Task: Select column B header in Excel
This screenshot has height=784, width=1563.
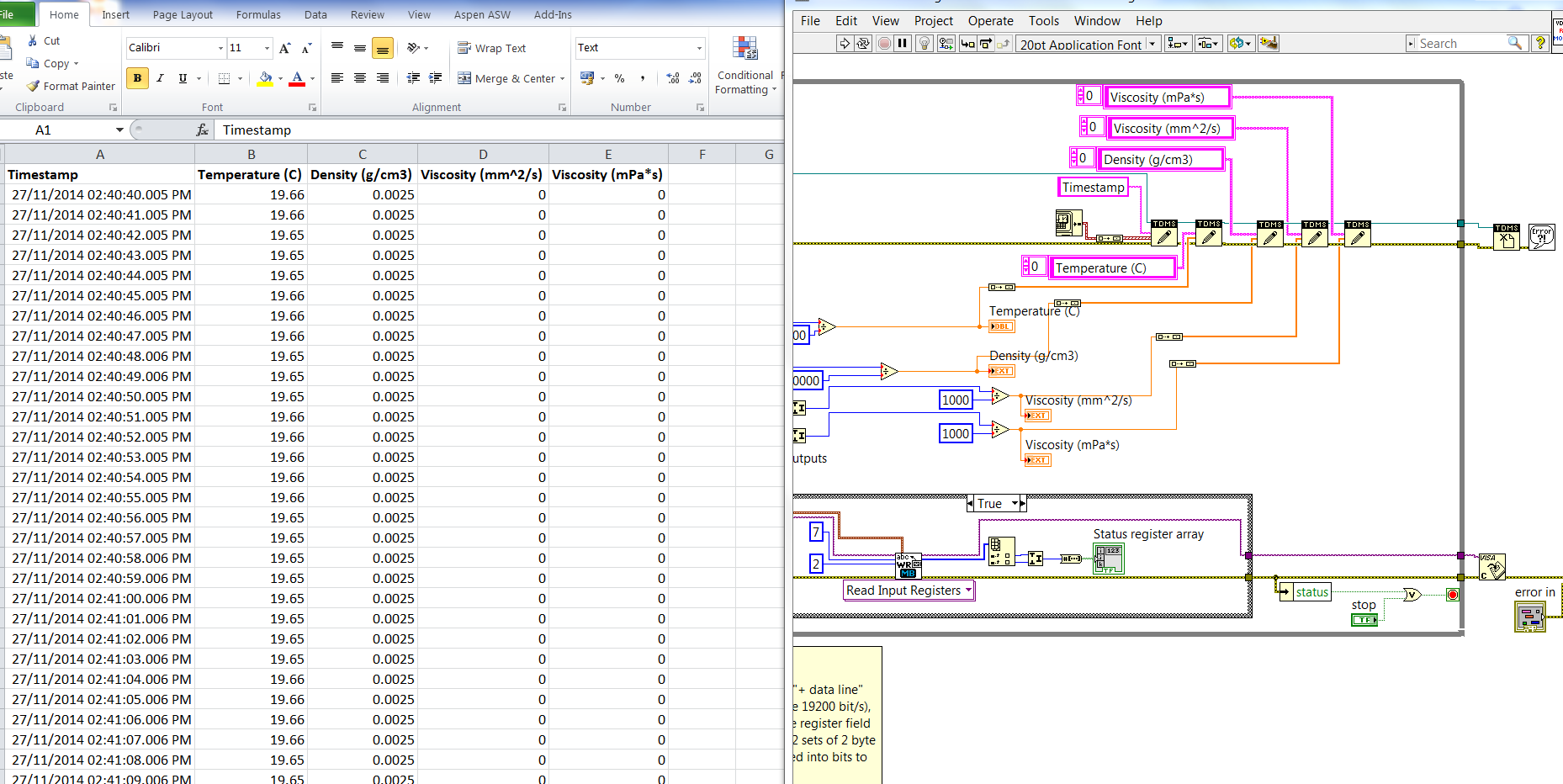Action: tap(252, 155)
